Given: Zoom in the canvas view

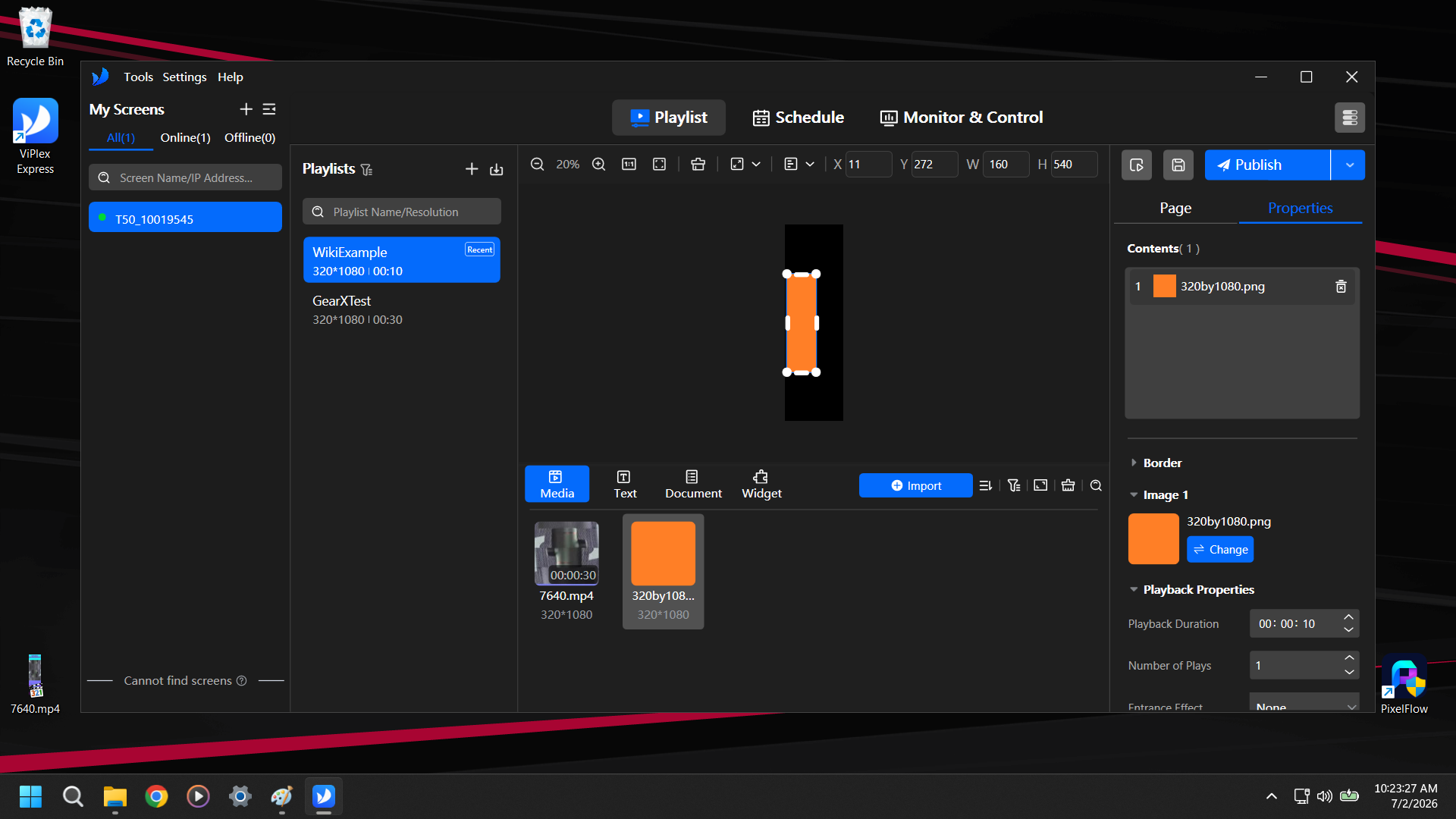Looking at the screenshot, I should tap(598, 164).
